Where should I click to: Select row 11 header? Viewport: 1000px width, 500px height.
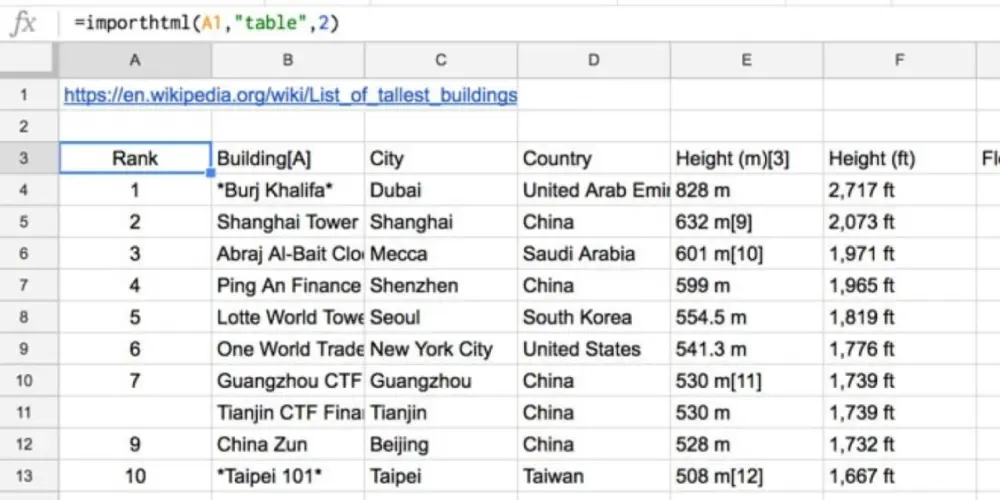point(25,413)
